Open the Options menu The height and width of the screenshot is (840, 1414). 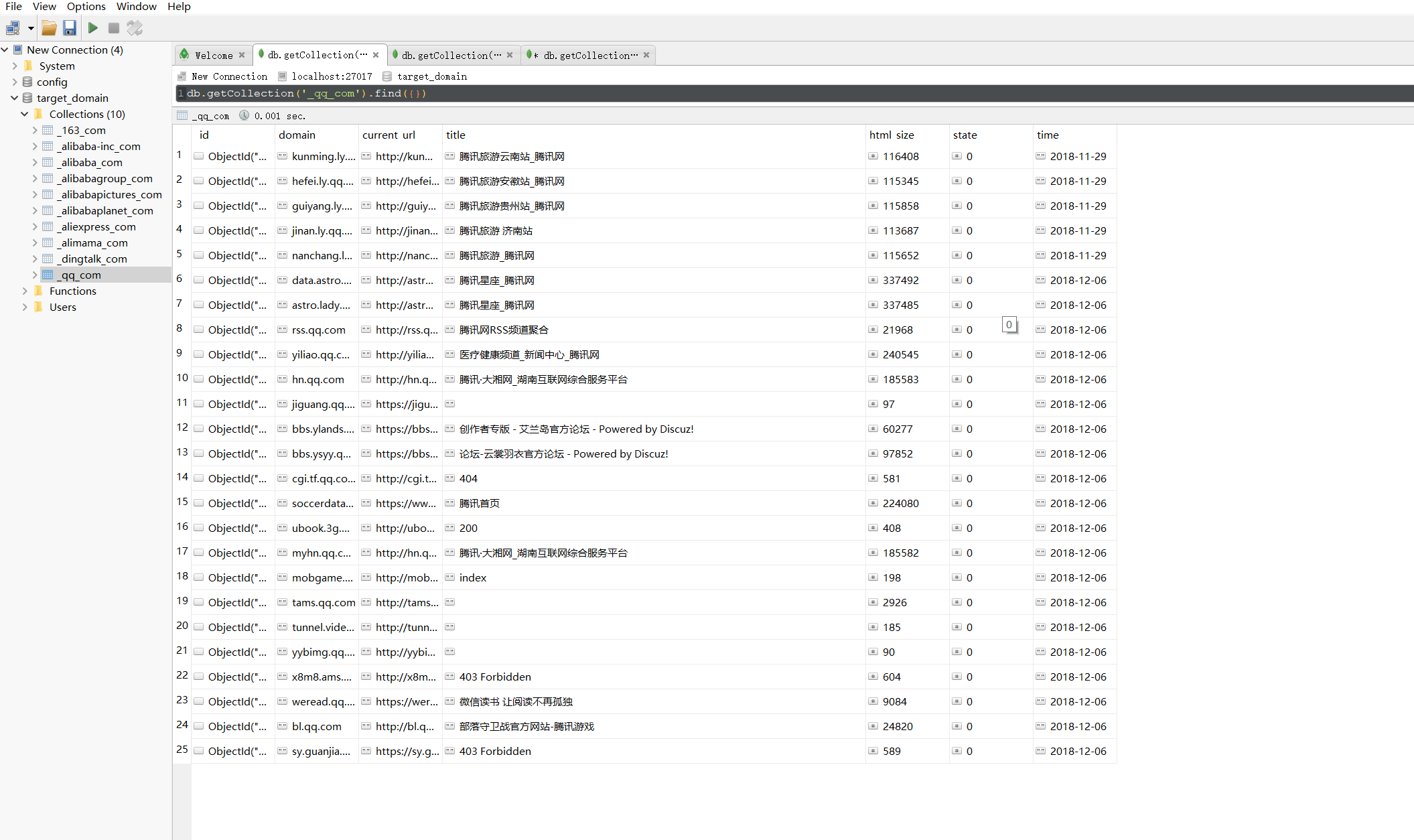[x=86, y=7]
